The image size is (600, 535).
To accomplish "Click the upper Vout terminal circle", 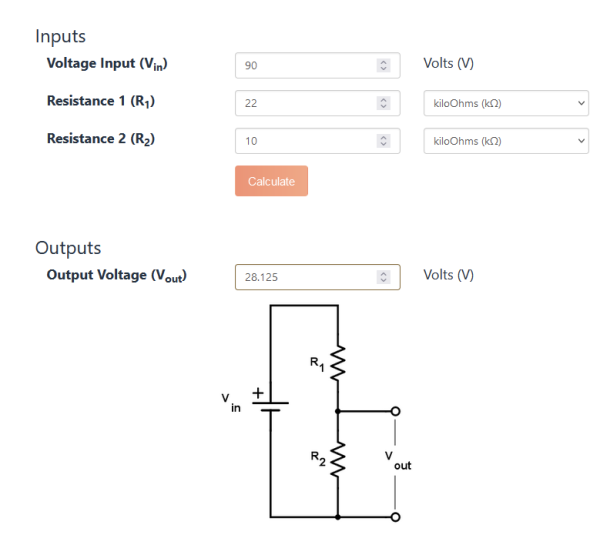I will point(395,411).
